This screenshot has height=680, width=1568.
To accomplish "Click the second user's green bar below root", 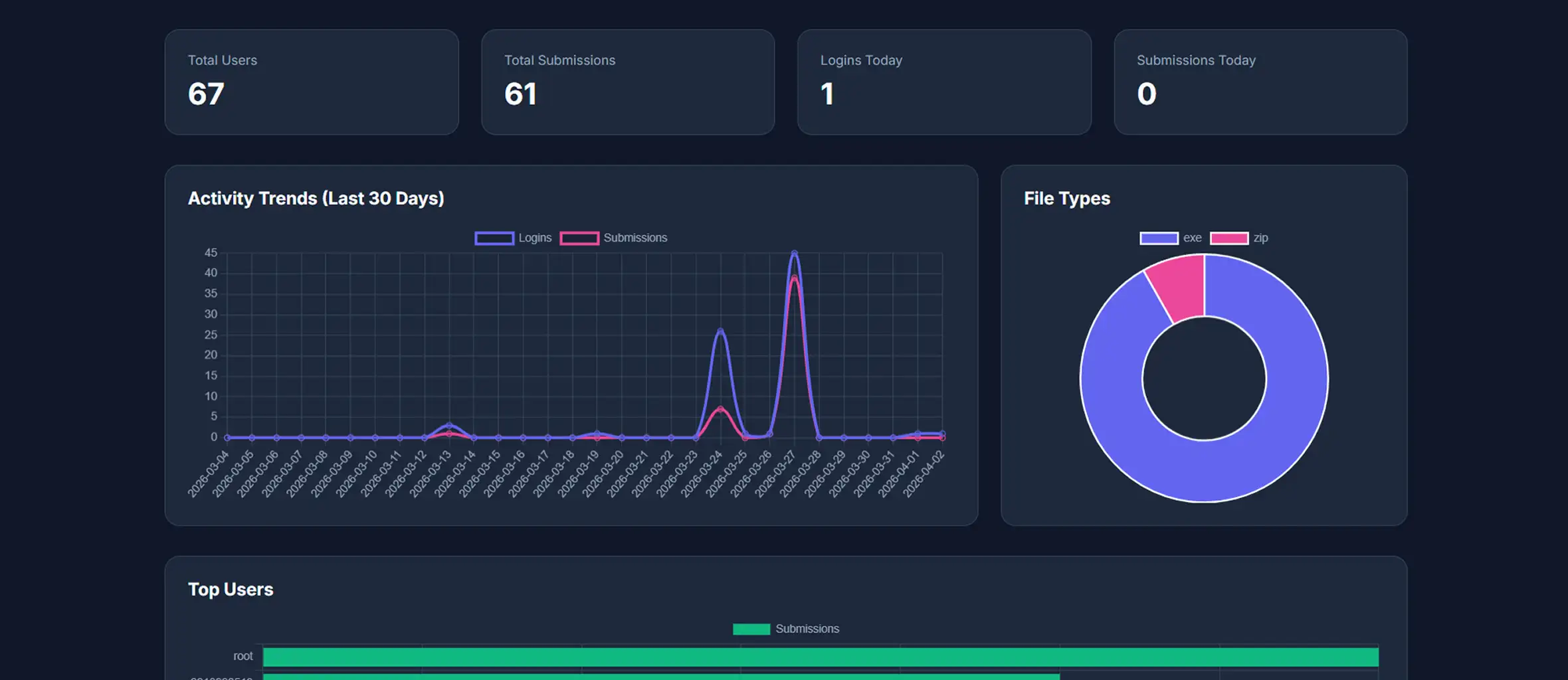I will click(661, 677).
